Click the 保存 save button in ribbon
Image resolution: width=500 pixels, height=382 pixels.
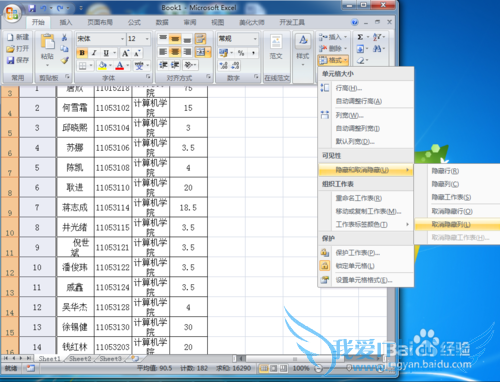pos(18,60)
